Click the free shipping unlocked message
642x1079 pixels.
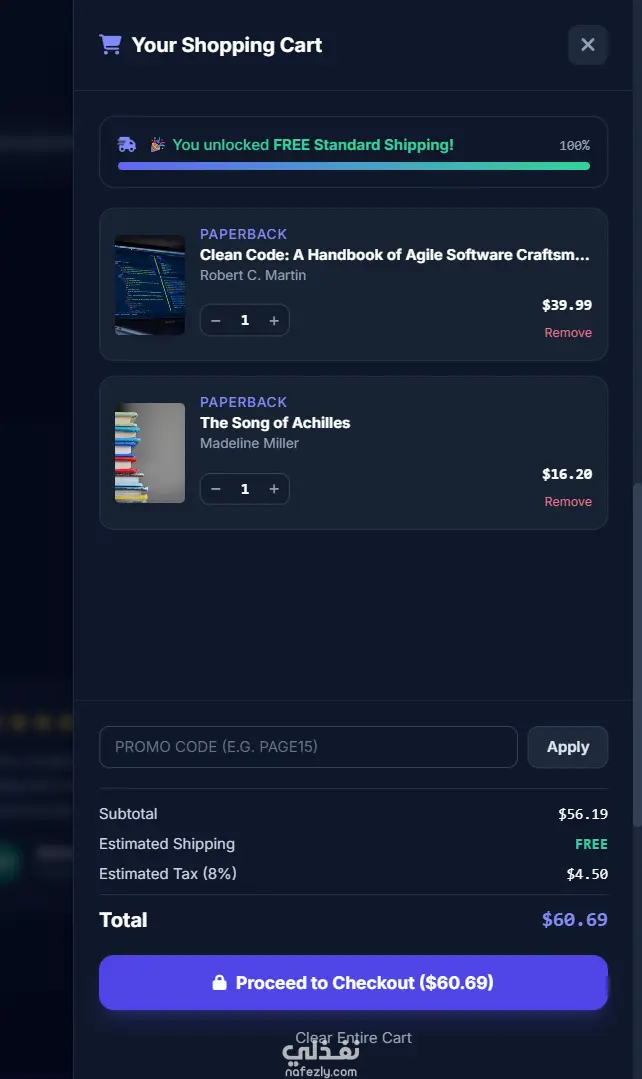pos(313,145)
